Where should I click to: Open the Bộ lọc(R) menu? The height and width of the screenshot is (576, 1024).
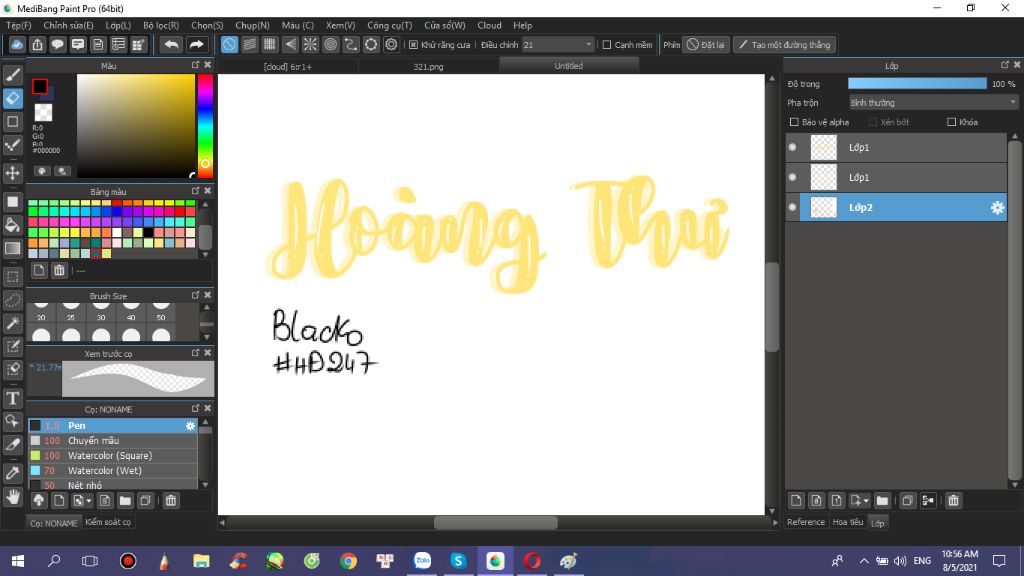click(161, 25)
